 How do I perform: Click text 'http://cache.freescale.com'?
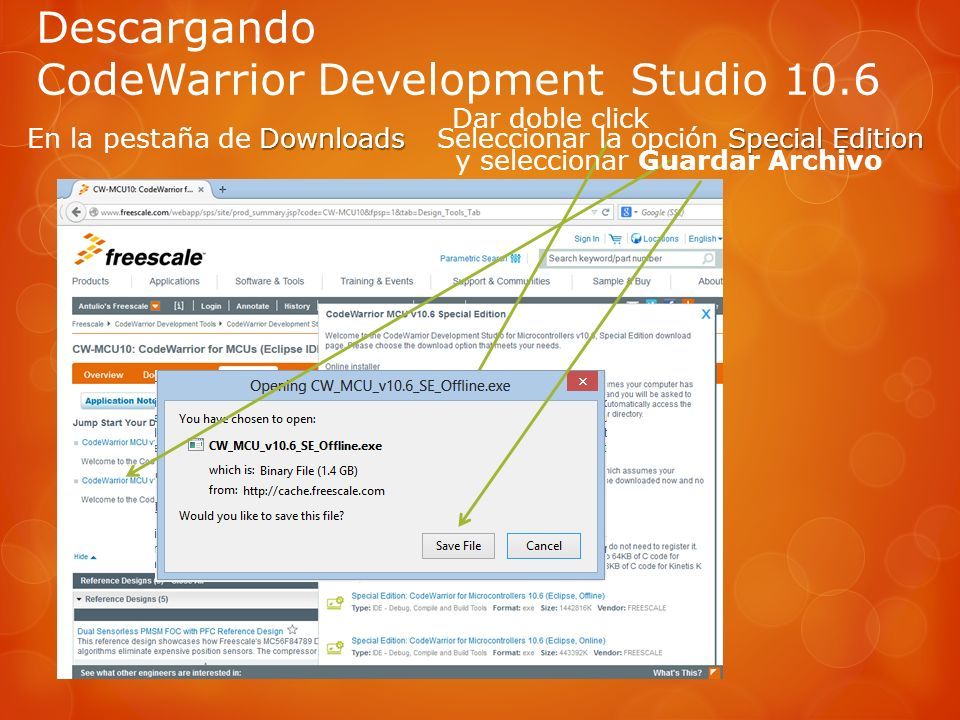point(313,490)
